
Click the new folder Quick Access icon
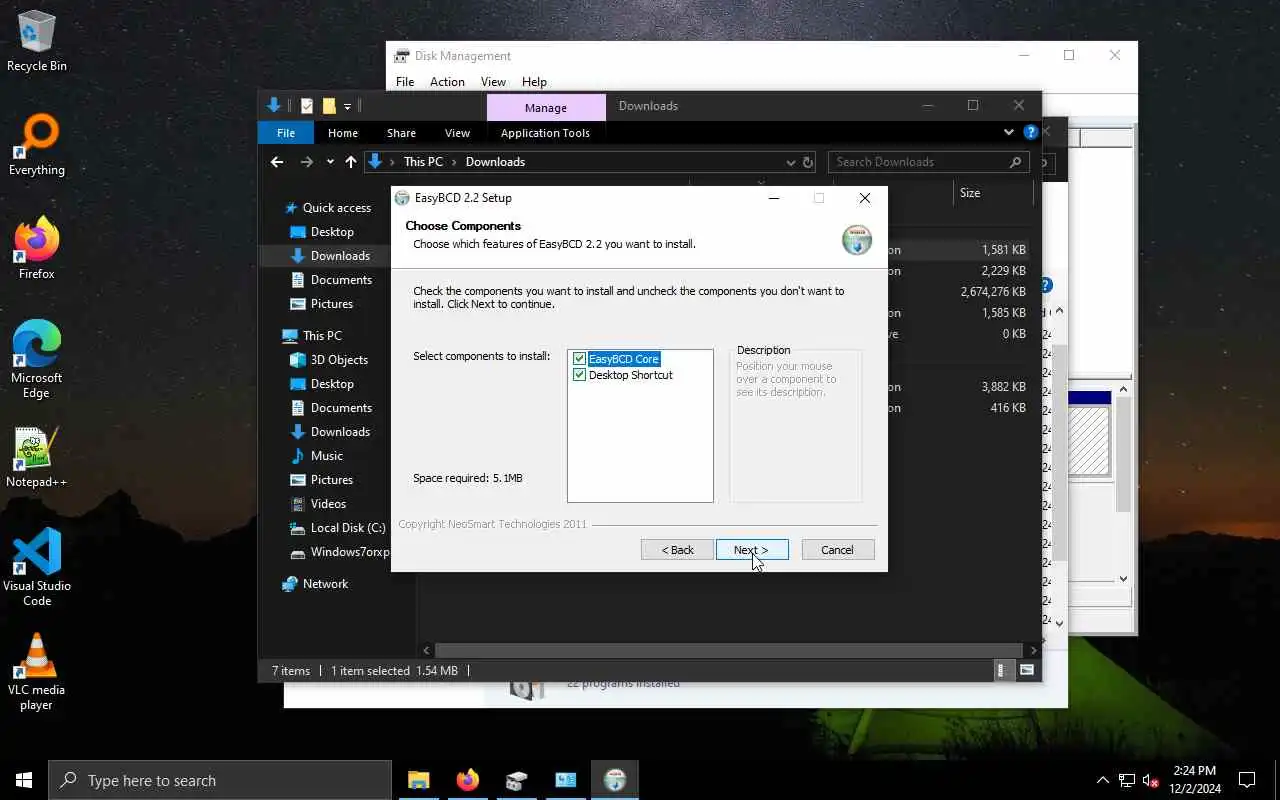pos(329,106)
